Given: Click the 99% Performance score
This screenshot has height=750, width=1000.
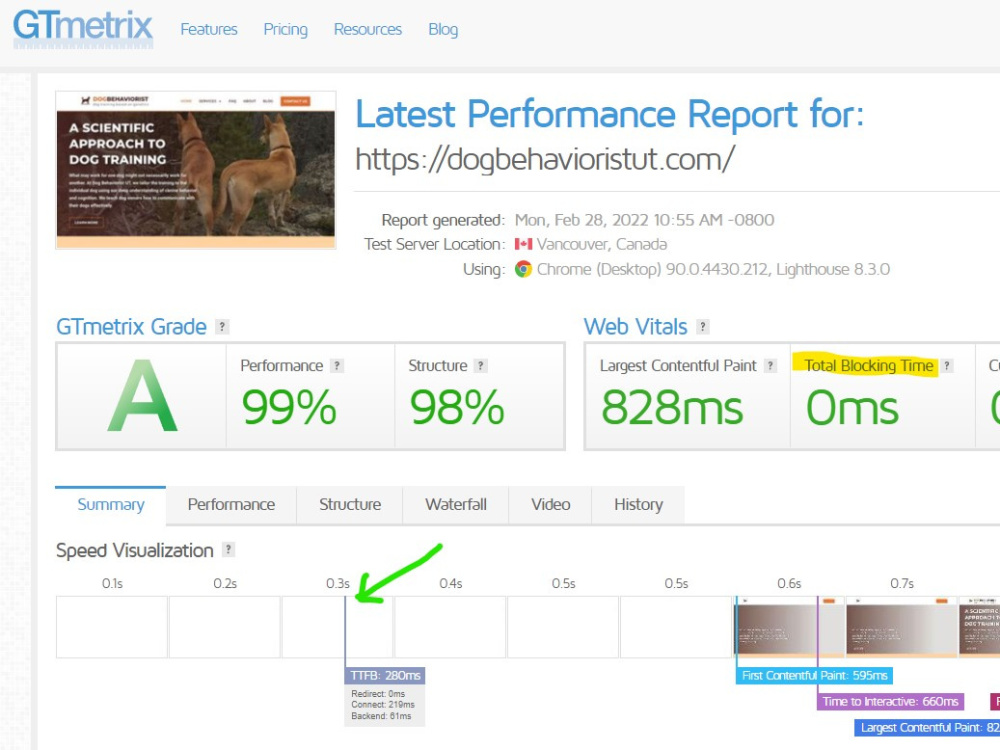Looking at the screenshot, I should pos(289,408).
